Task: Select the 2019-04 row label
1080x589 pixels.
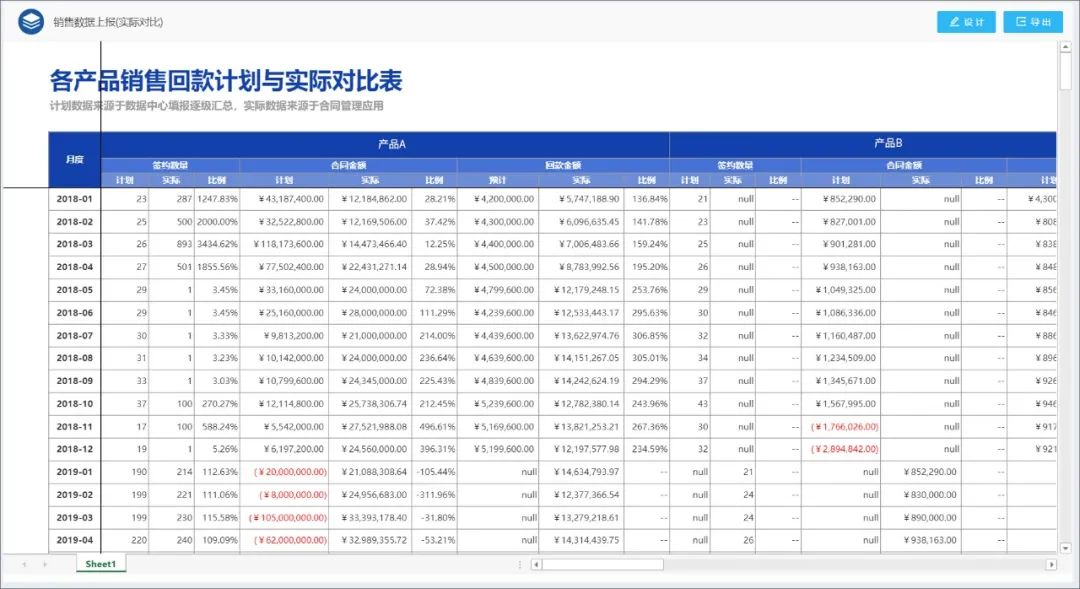Action: (74, 540)
